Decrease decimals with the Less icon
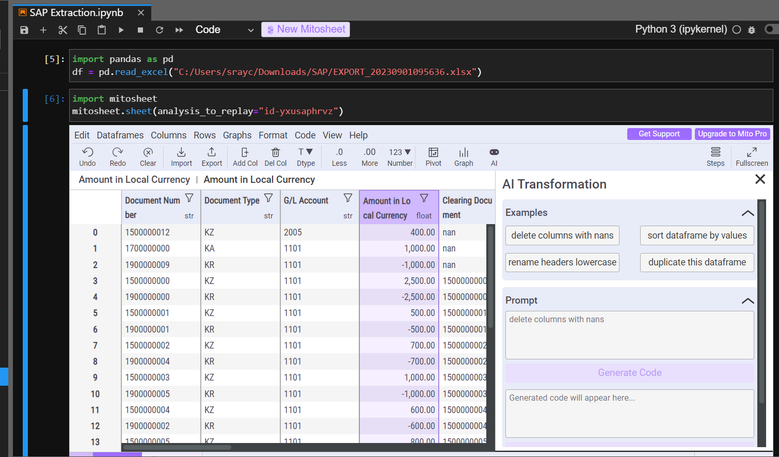This screenshot has height=457, width=779. pyautogui.click(x=339, y=156)
